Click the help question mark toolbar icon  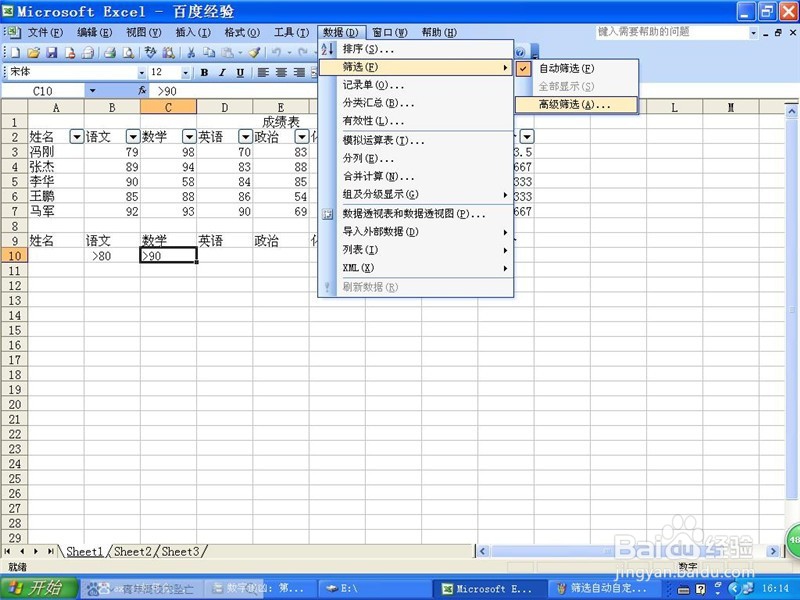520,52
